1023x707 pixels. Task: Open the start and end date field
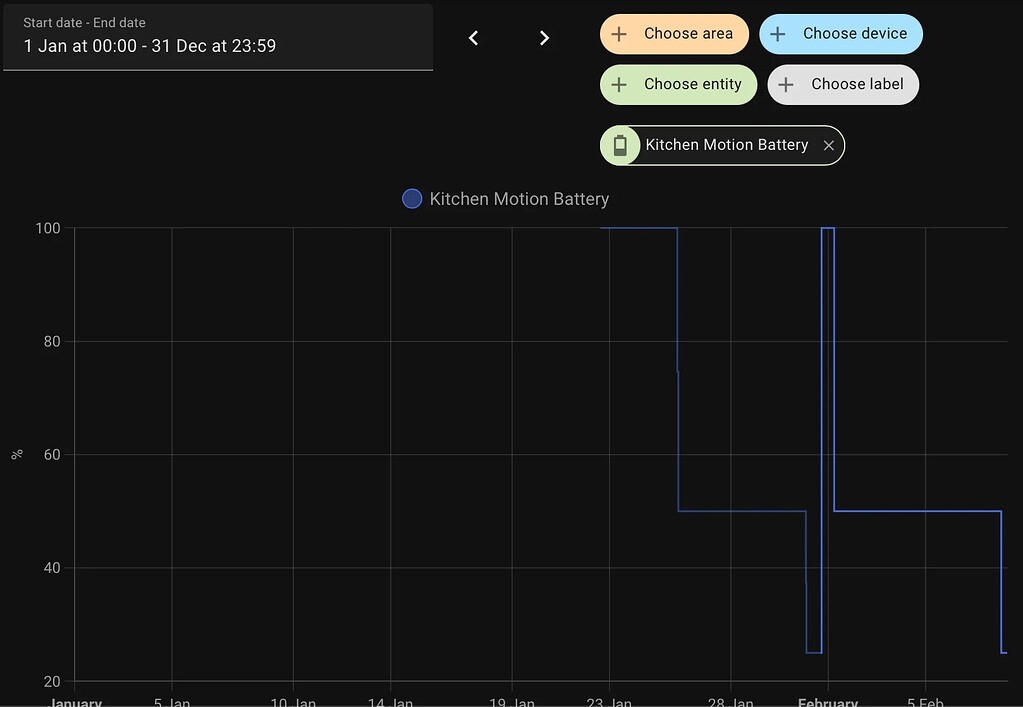coord(218,37)
